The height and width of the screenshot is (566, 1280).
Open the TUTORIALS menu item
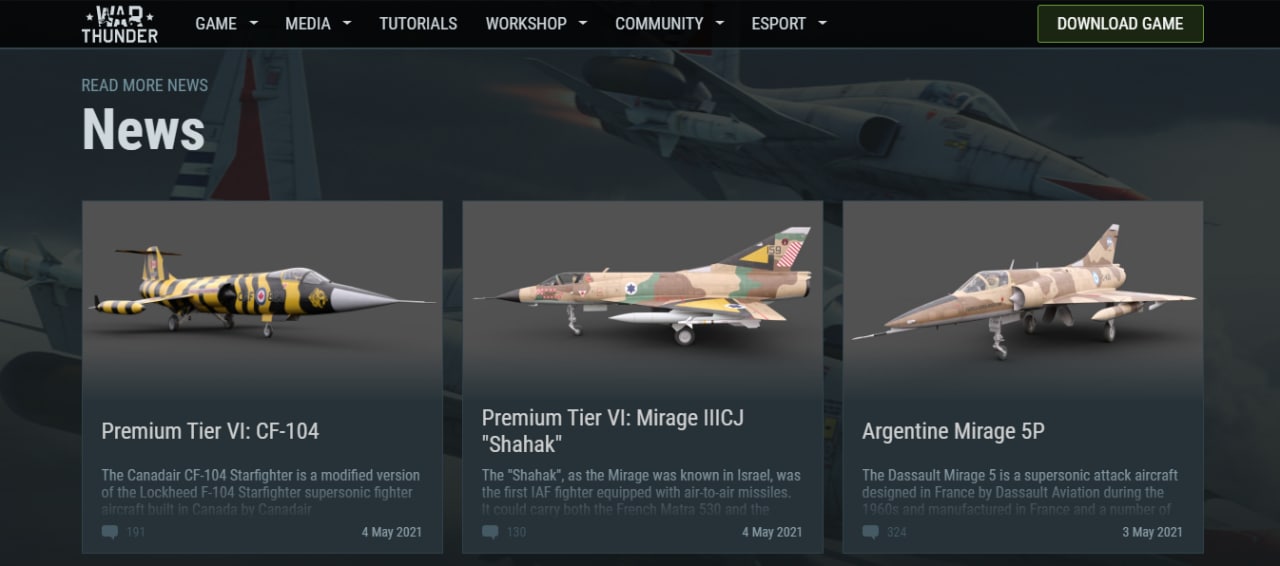tap(418, 23)
